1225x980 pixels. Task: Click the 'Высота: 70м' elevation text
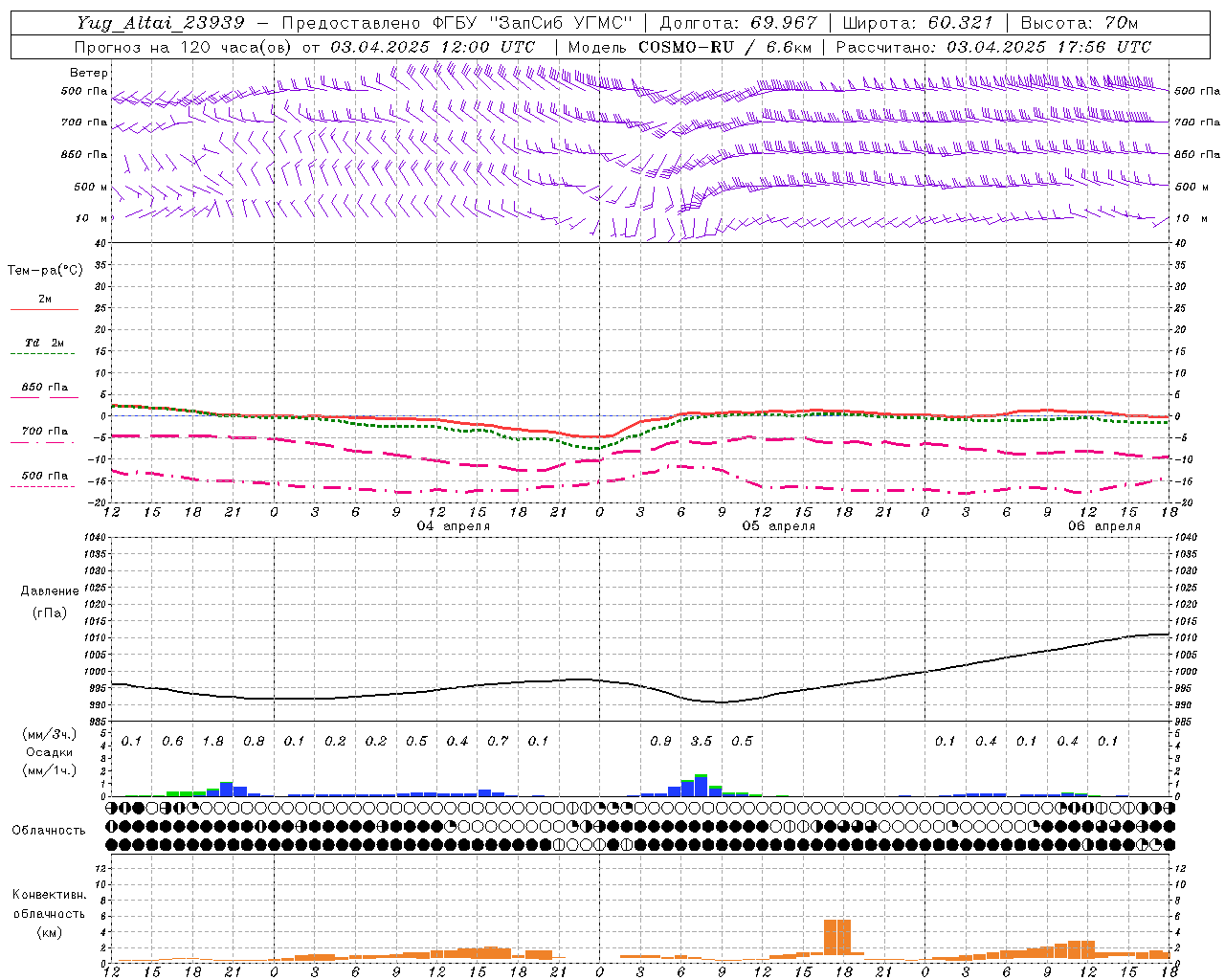tap(1080, 23)
